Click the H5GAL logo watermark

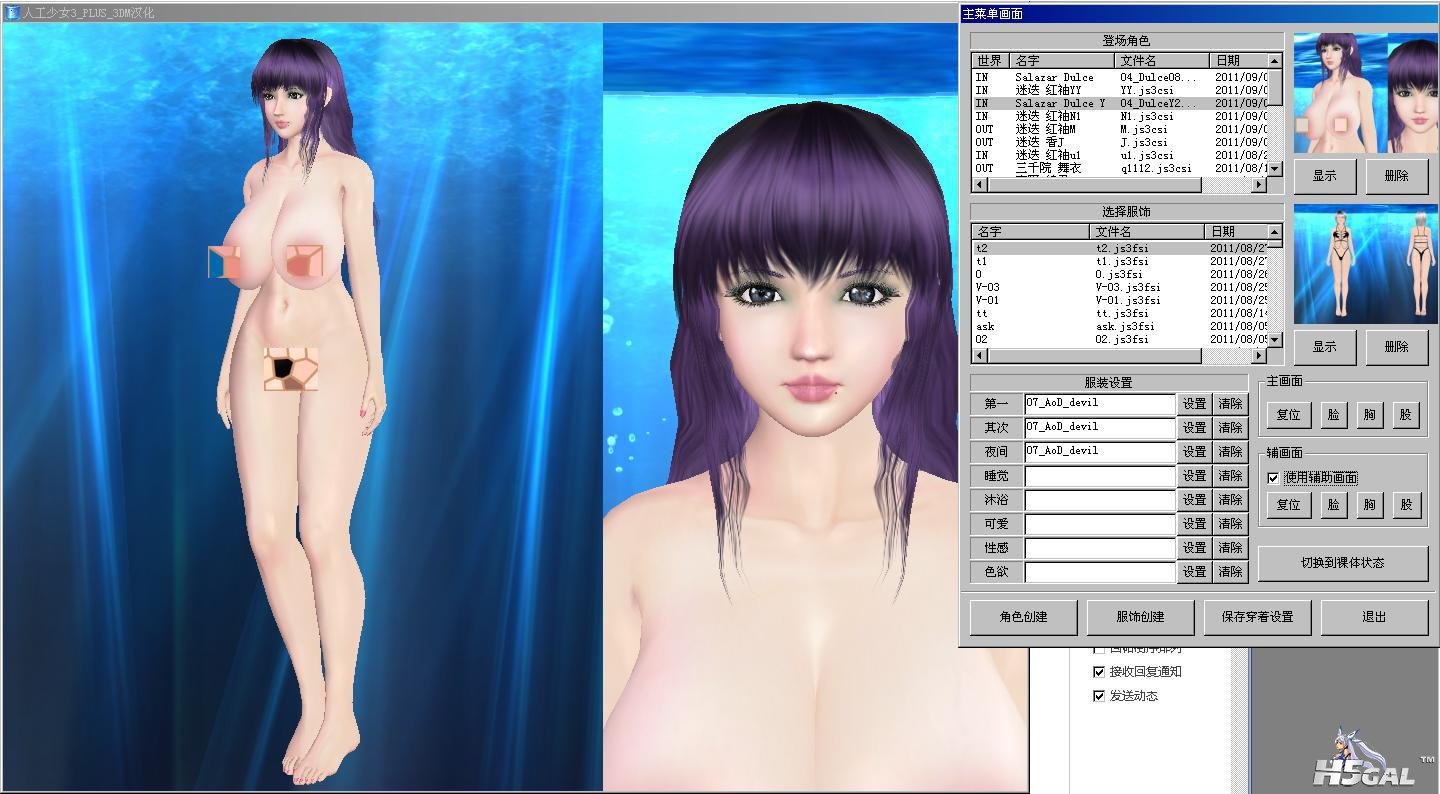pyautogui.click(x=1364, y=760)
